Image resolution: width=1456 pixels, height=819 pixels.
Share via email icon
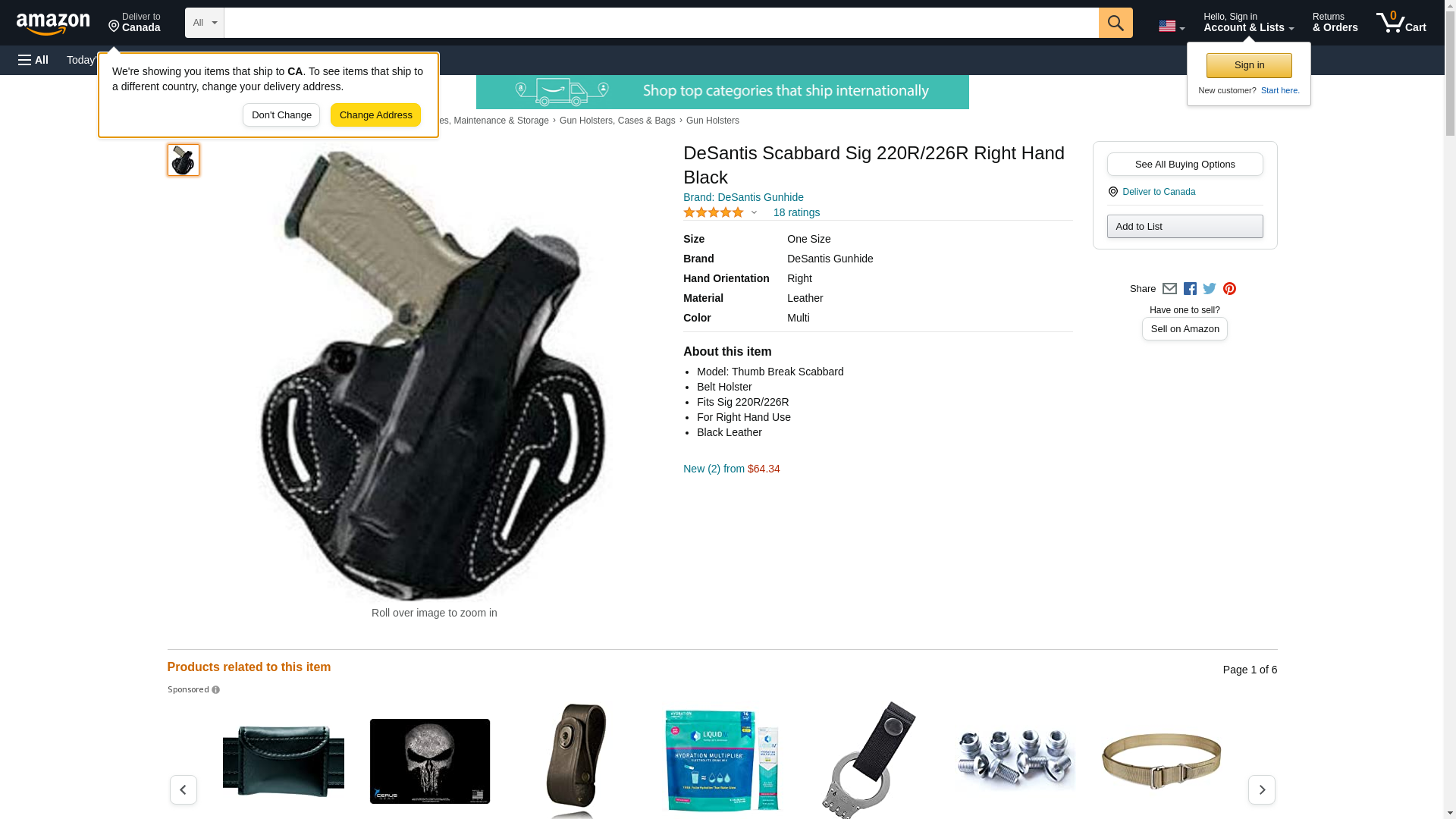point(1169,289)
